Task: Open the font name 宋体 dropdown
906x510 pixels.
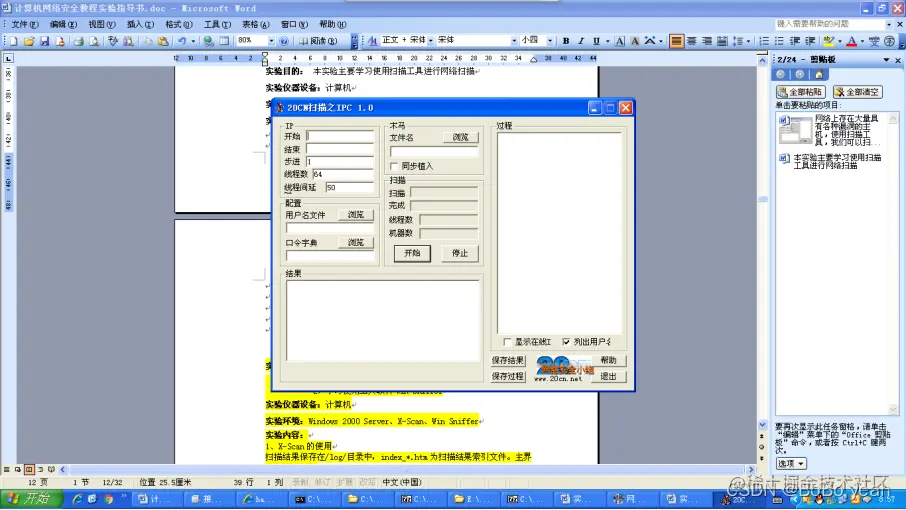Action: 514,40
